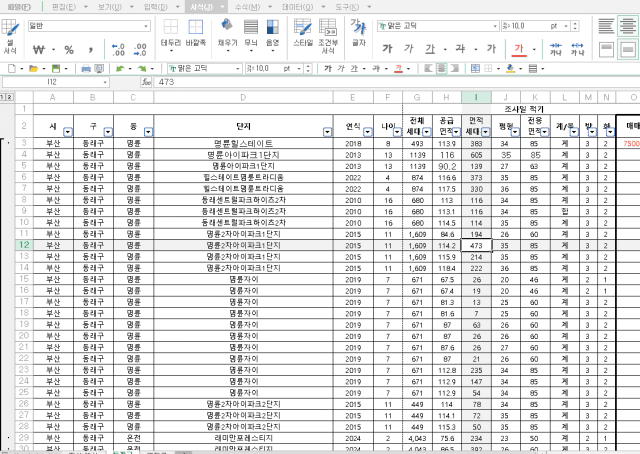
Task: Open the 테두리 border tool
Action: 171,36
